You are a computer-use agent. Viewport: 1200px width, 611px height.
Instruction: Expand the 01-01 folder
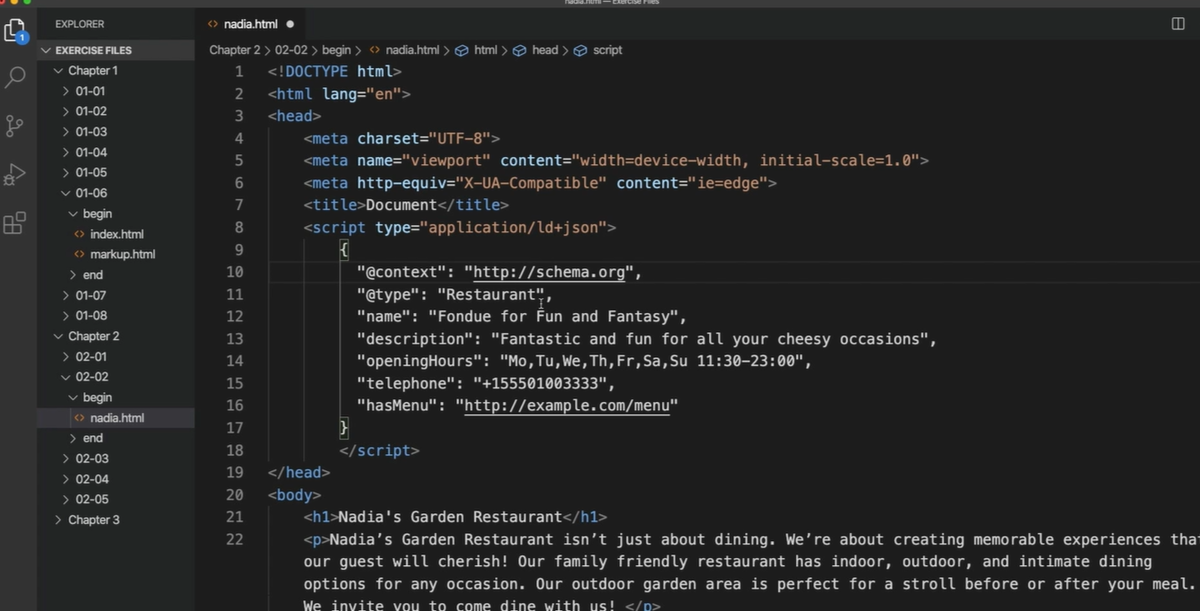116,91
